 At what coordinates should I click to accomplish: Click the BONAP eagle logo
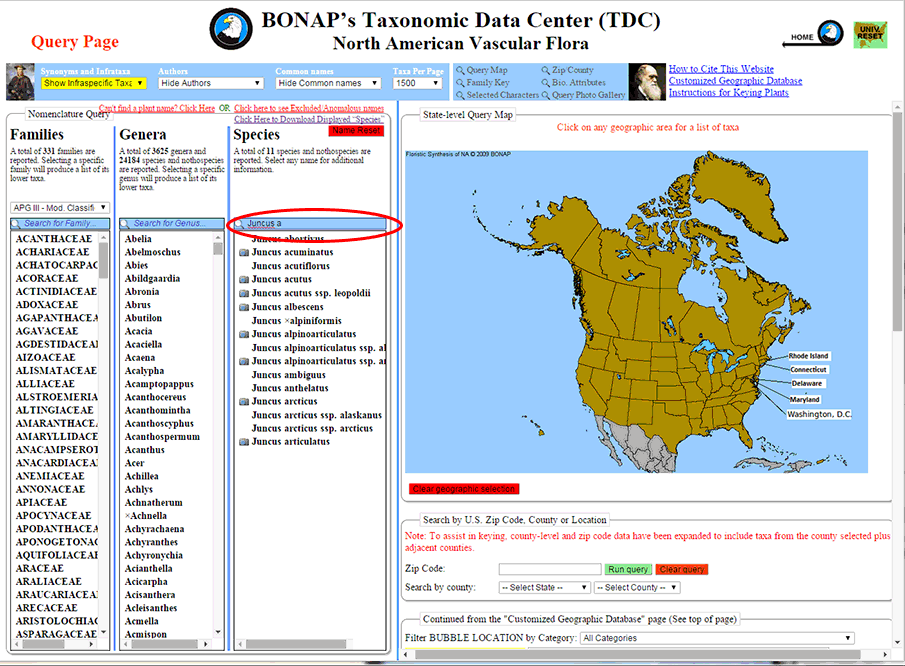(230, 29)
